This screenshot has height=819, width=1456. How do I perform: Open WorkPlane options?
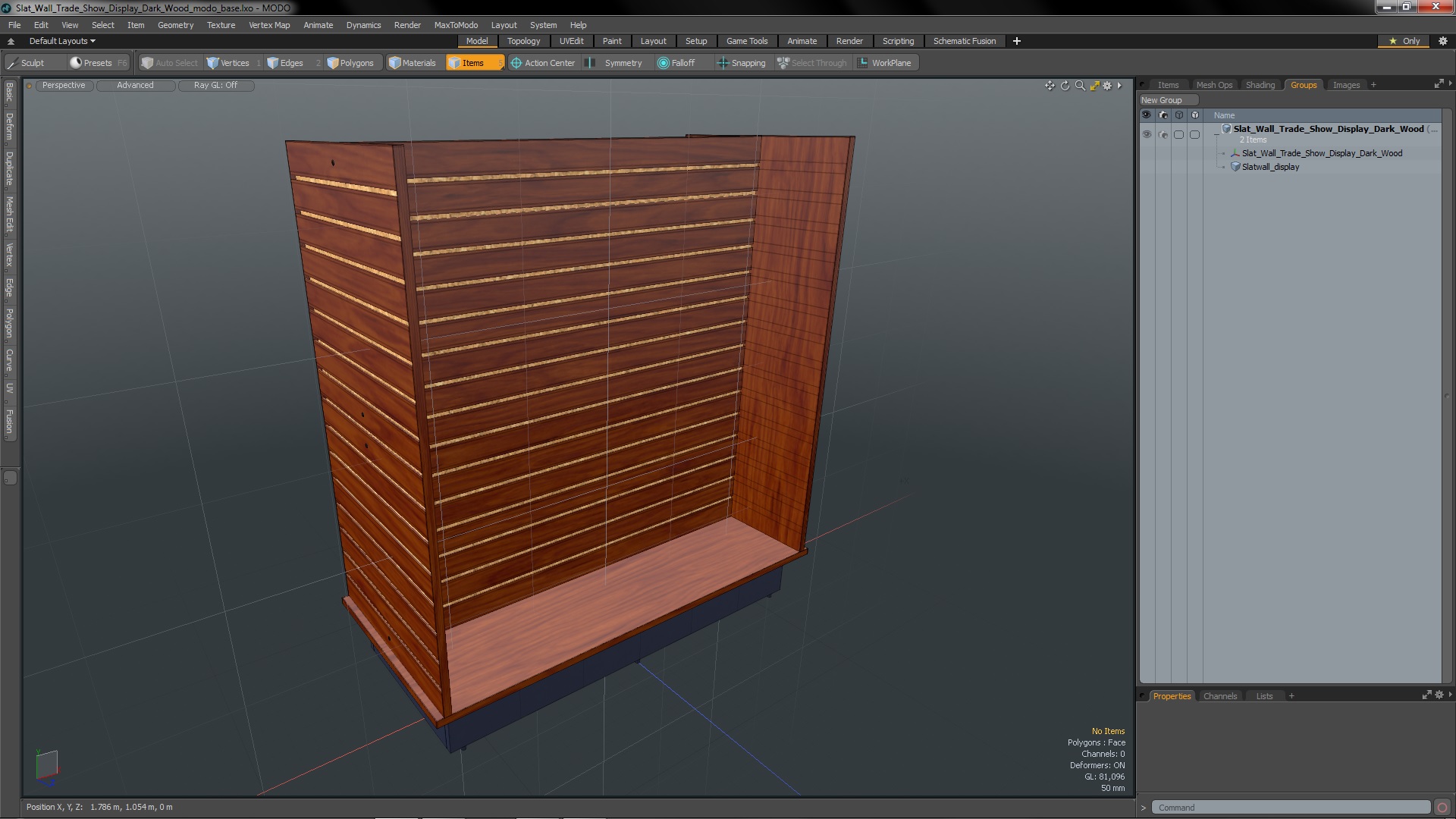pos(885,63)
